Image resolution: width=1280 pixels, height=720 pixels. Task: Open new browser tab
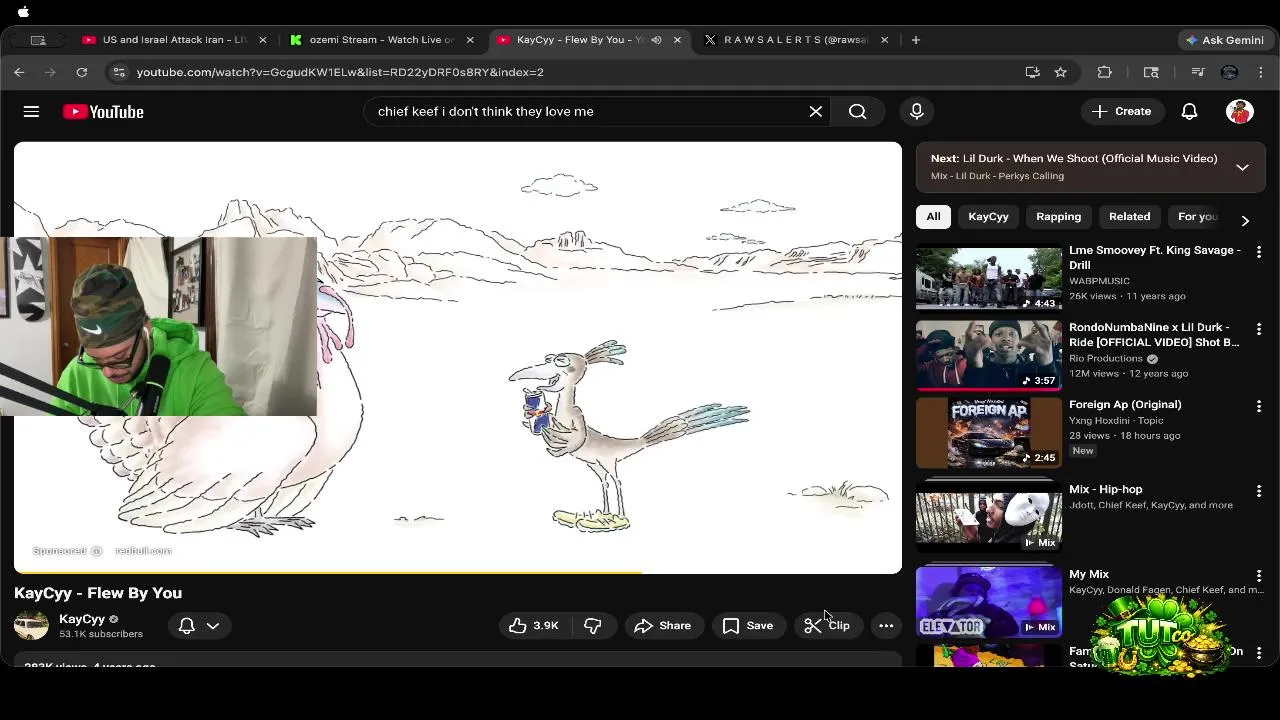click(915, 40)
